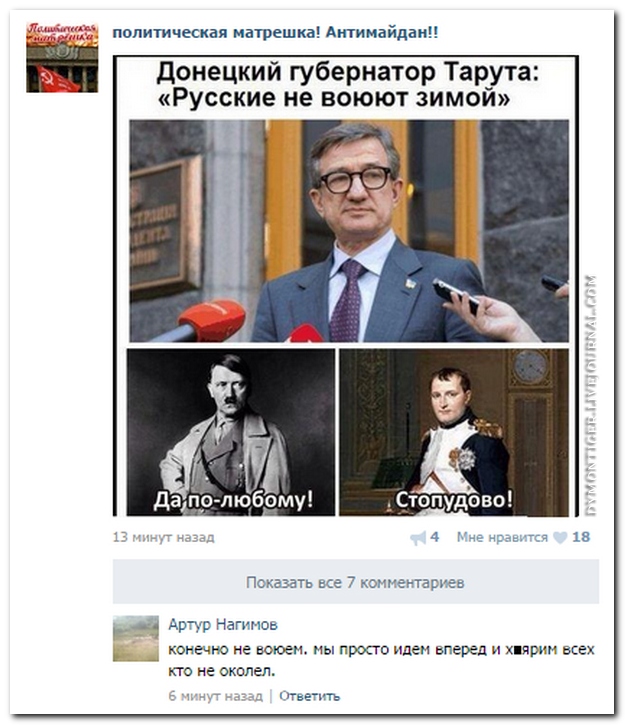Click the Да по-любому! black-and-white picture
Screen dimensions: 625x725
[x=231, y=432]
